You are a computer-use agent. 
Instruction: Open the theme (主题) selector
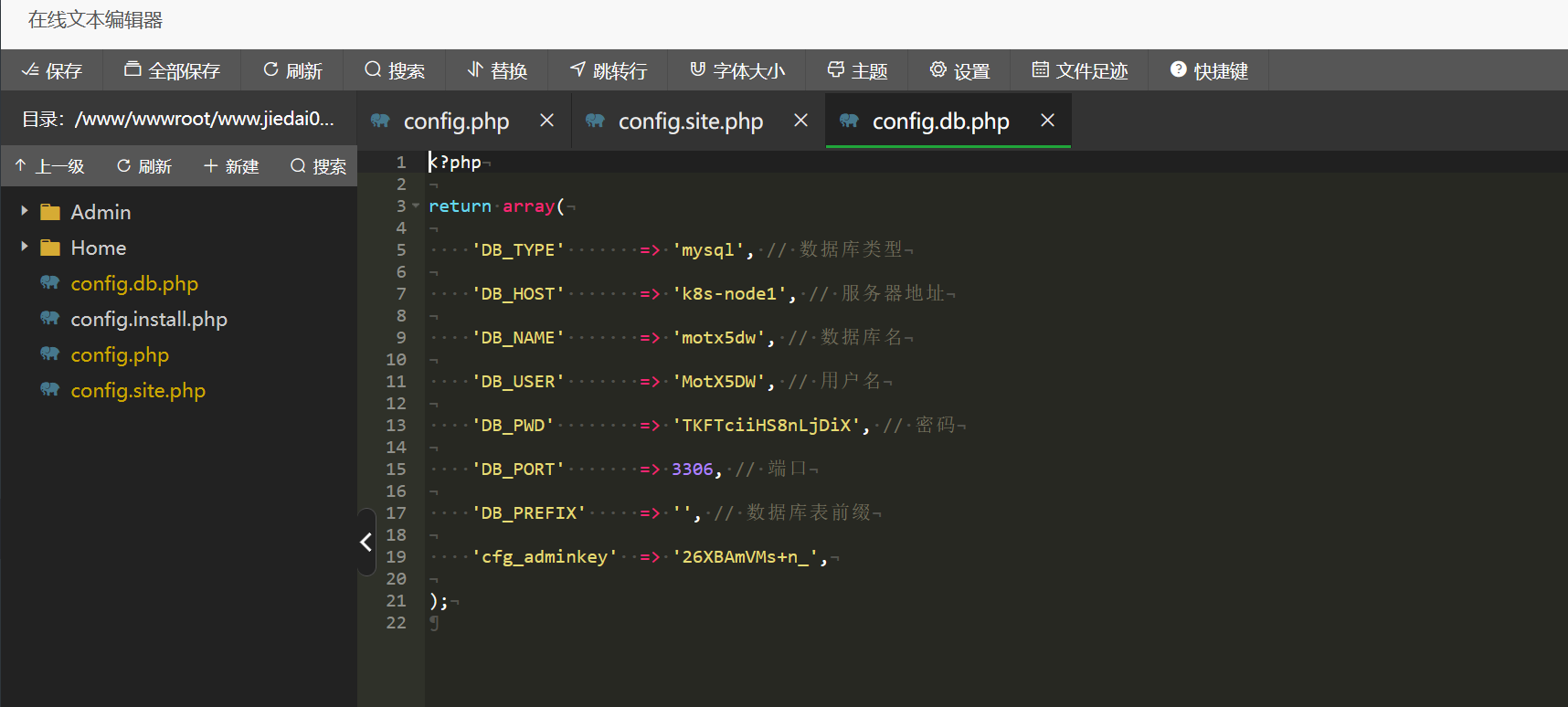coord(856,70)
